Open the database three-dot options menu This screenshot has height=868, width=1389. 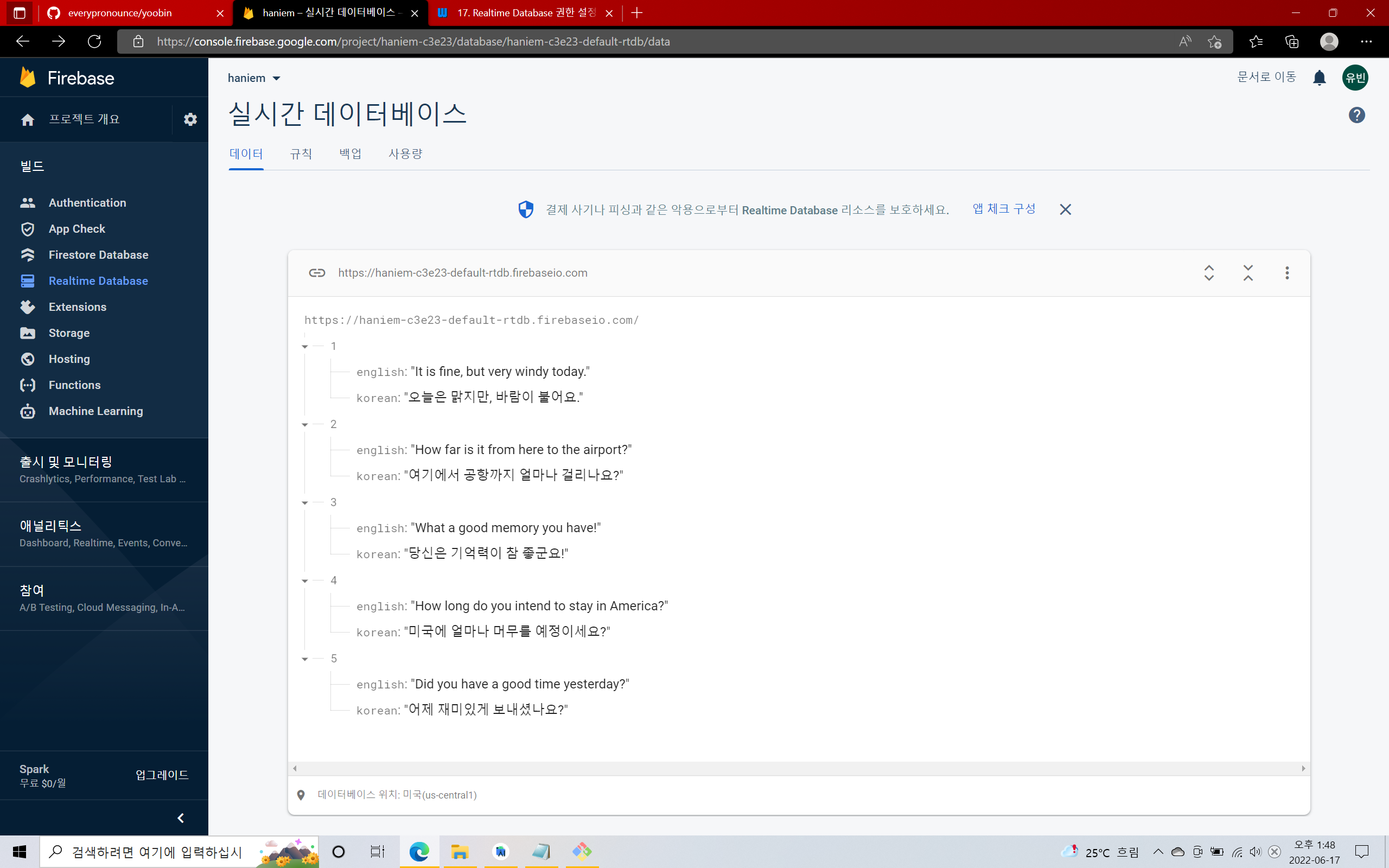pos(1287,273)
